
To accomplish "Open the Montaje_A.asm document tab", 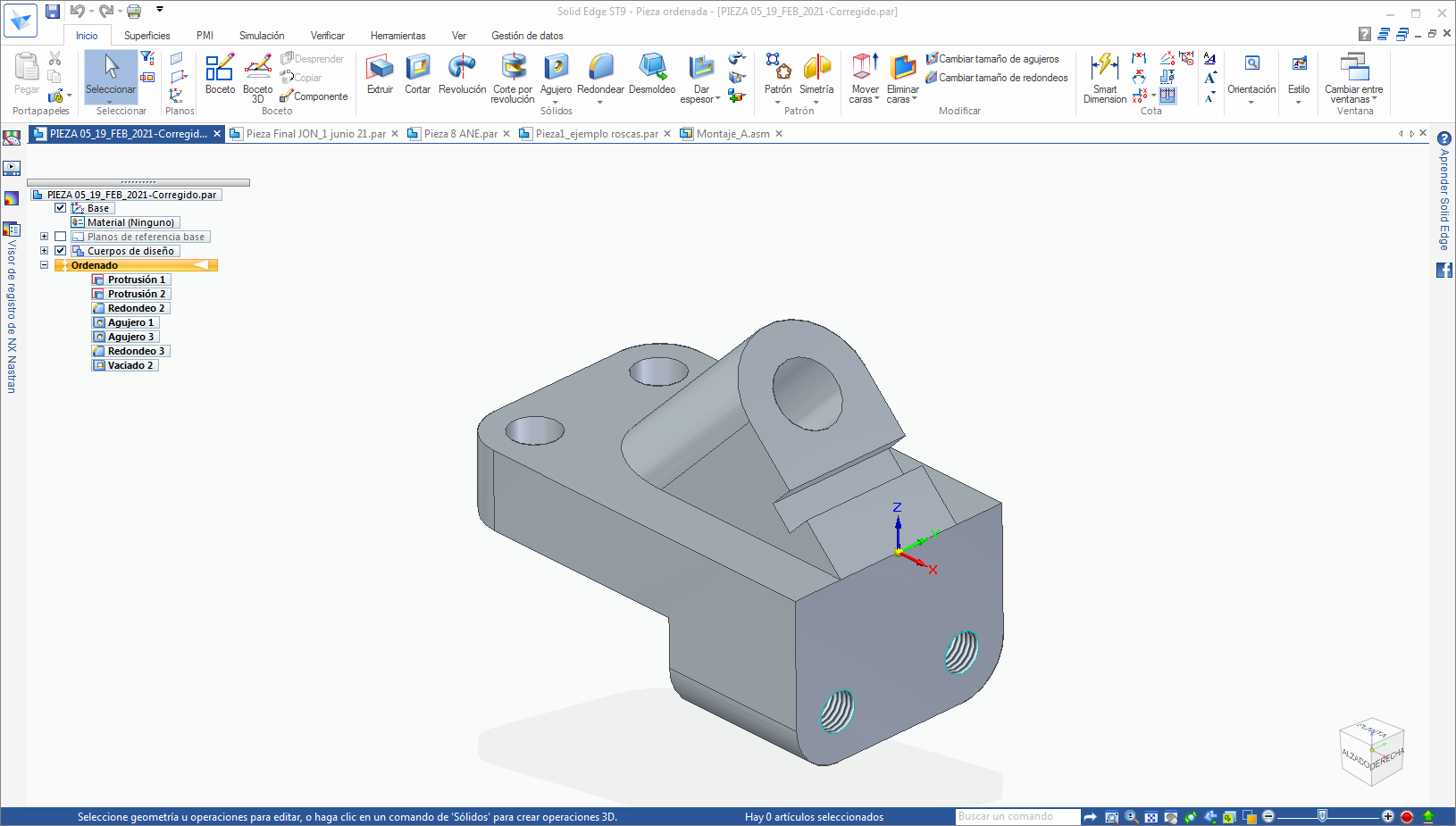I will 732,134.
